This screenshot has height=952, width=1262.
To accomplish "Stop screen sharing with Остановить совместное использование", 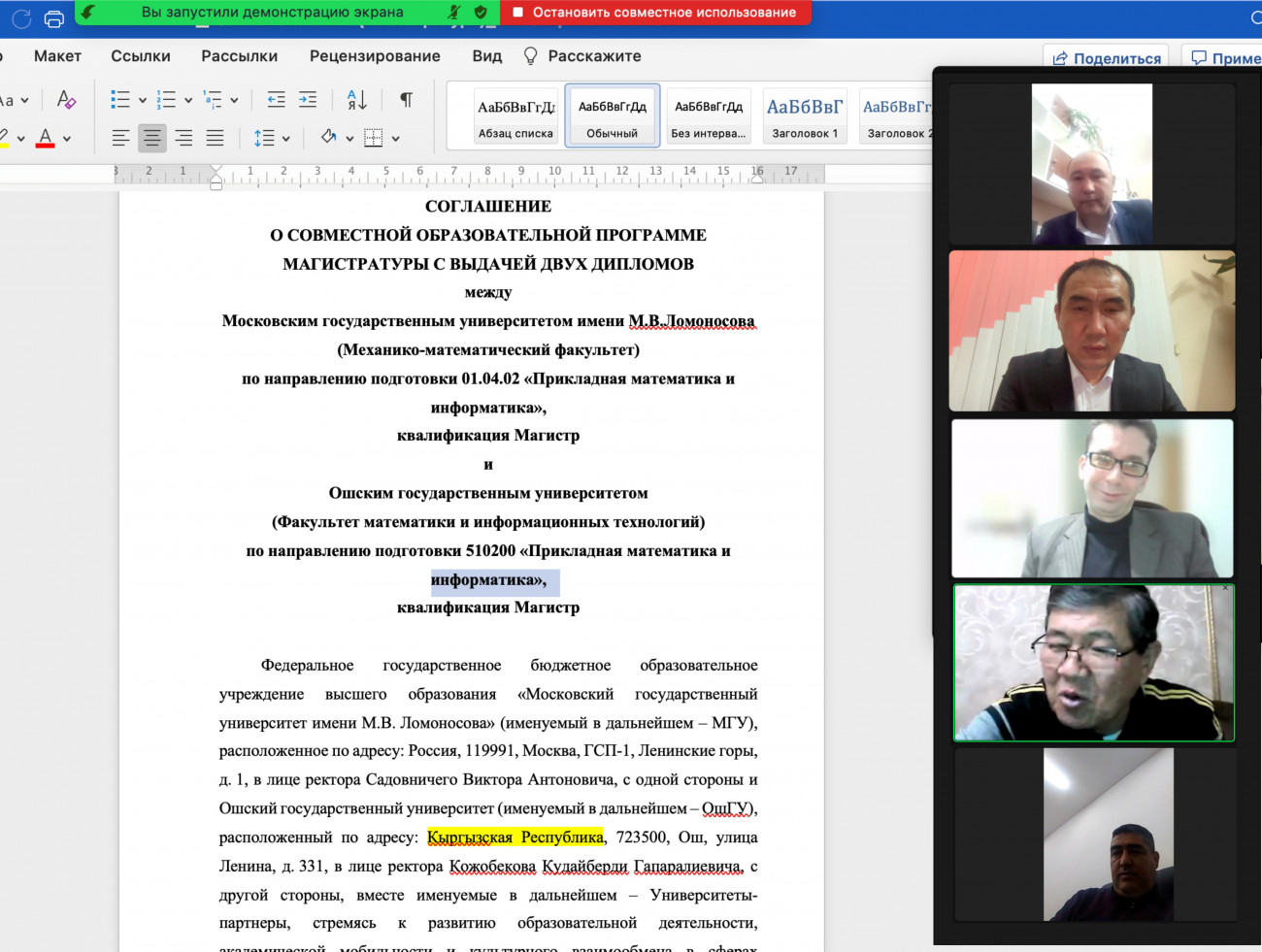I will point(655,13).
